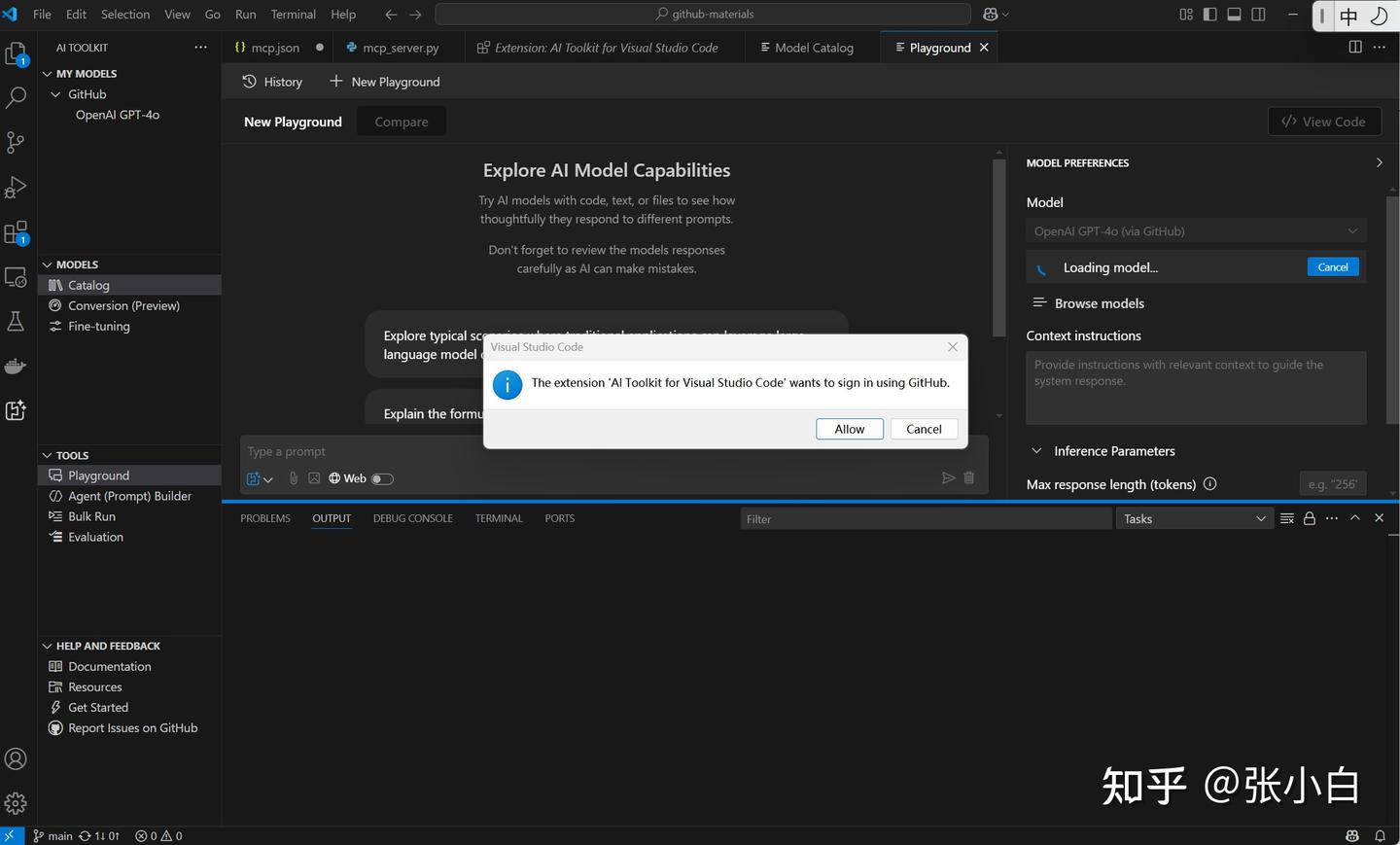The width and height of the screenshot is (1400, 845).
Task: Open the remote window indicator in status bar
Action: (10, 836)
